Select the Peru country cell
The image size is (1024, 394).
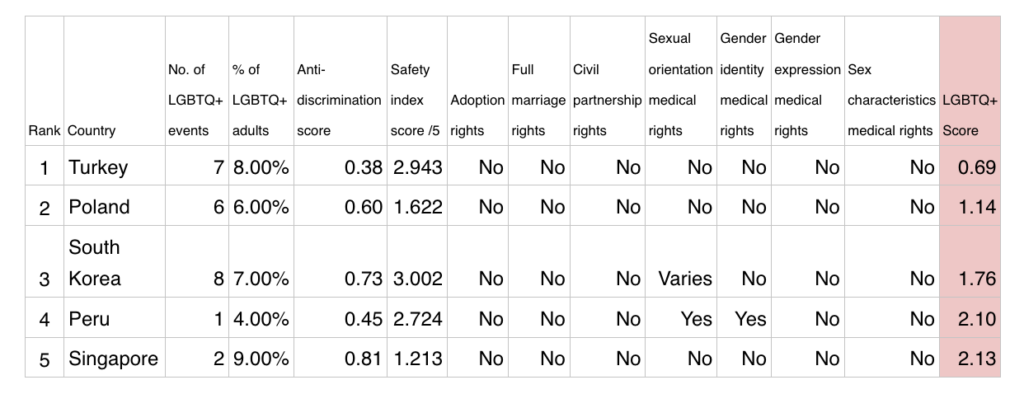click(114, 318)
